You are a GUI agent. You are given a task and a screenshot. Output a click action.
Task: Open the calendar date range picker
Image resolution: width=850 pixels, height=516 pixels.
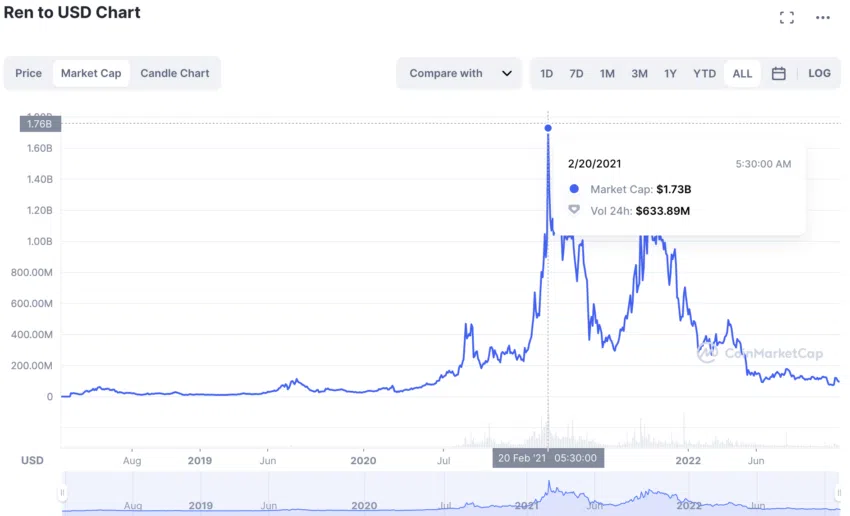coord(779,73)
